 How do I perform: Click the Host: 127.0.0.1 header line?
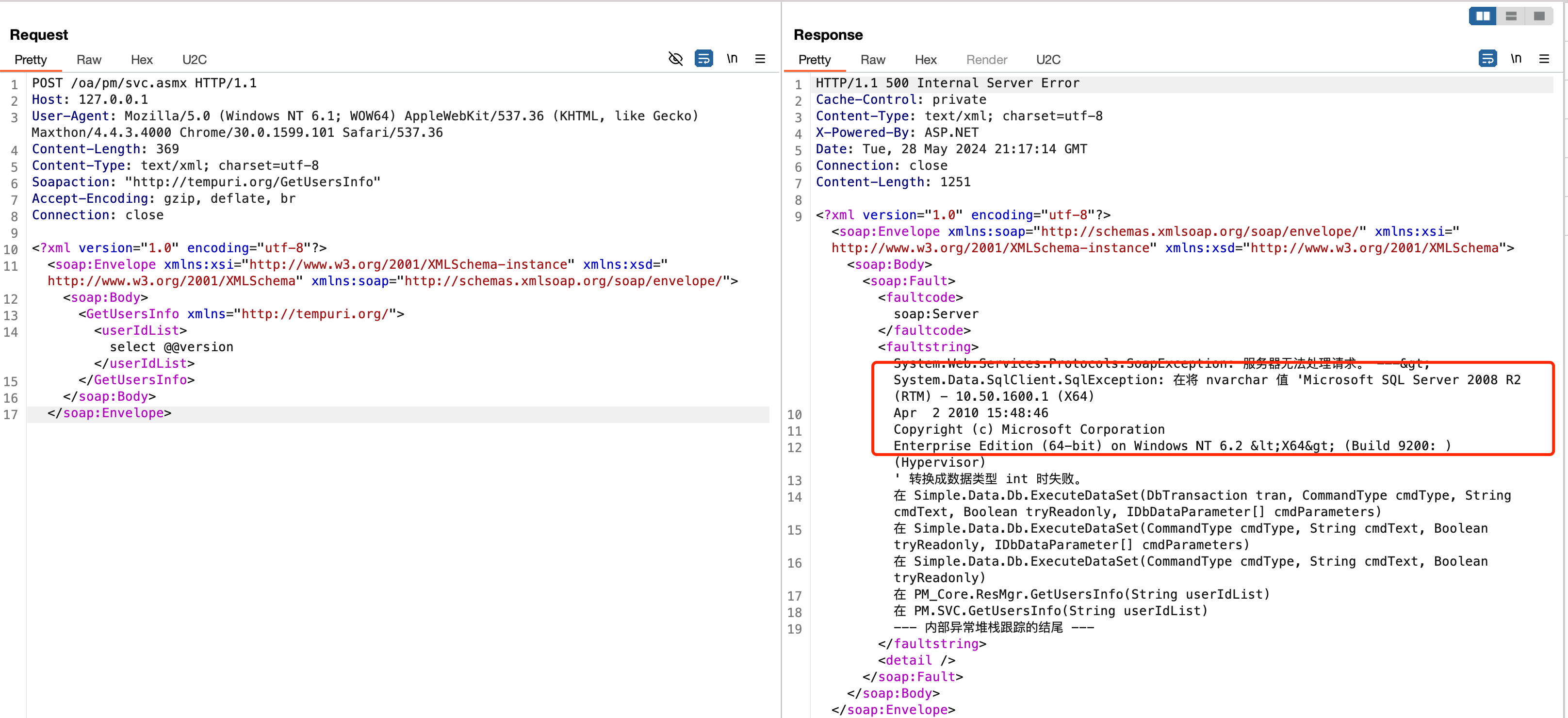[90, 100]
